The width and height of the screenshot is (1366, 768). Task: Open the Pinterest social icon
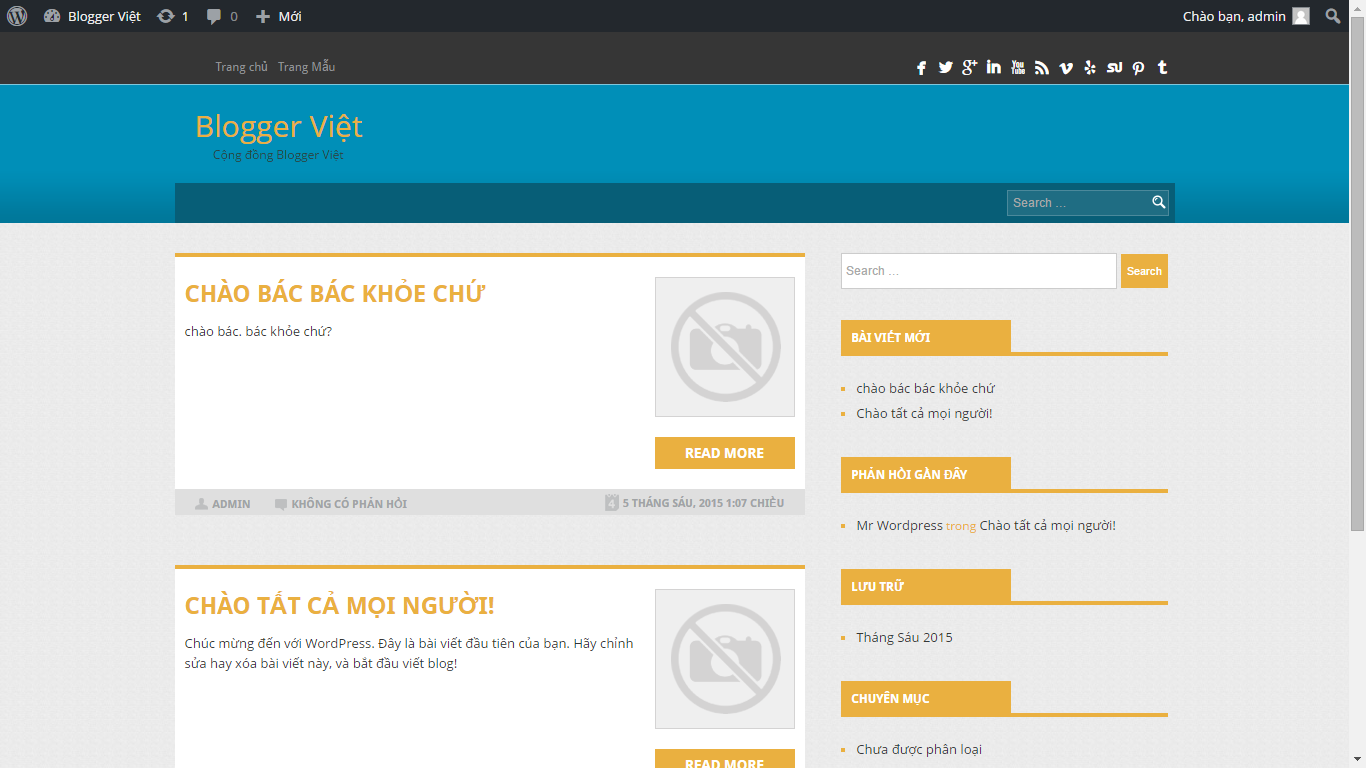pos(1138,68)
